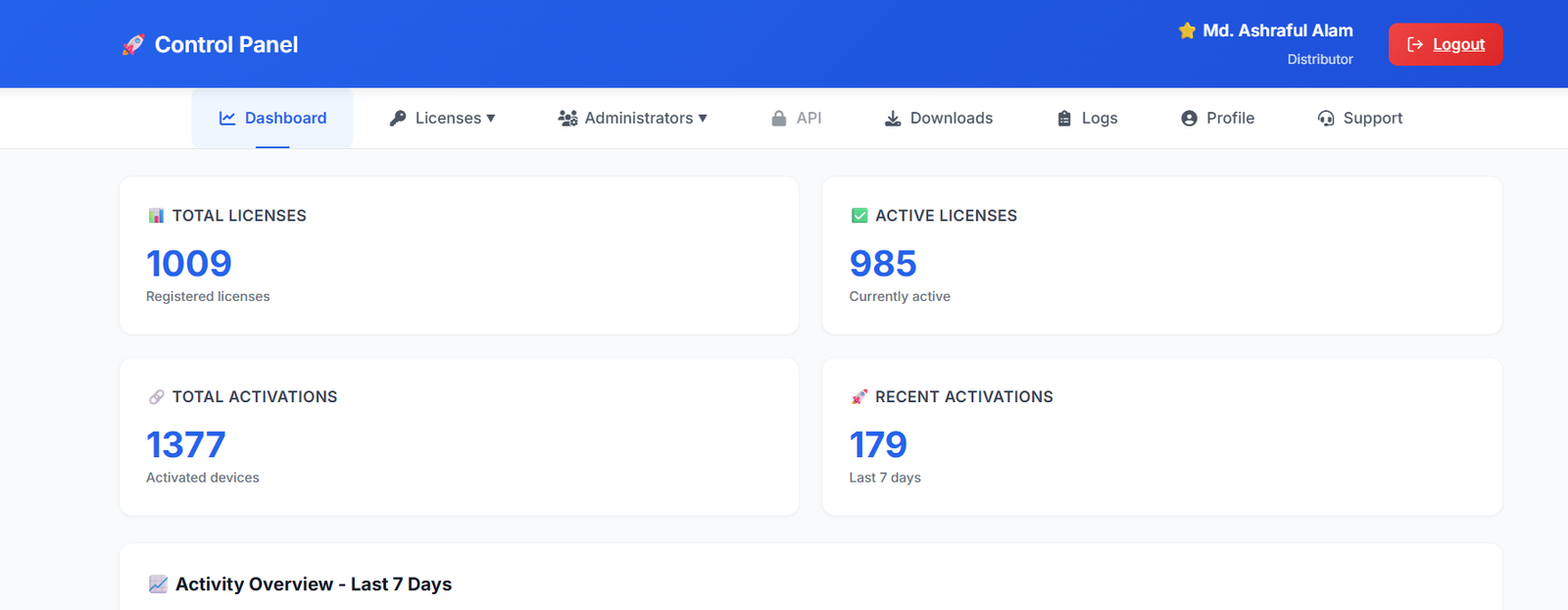
Task: Click the lock icon next to API
Action: click(779, 119)
